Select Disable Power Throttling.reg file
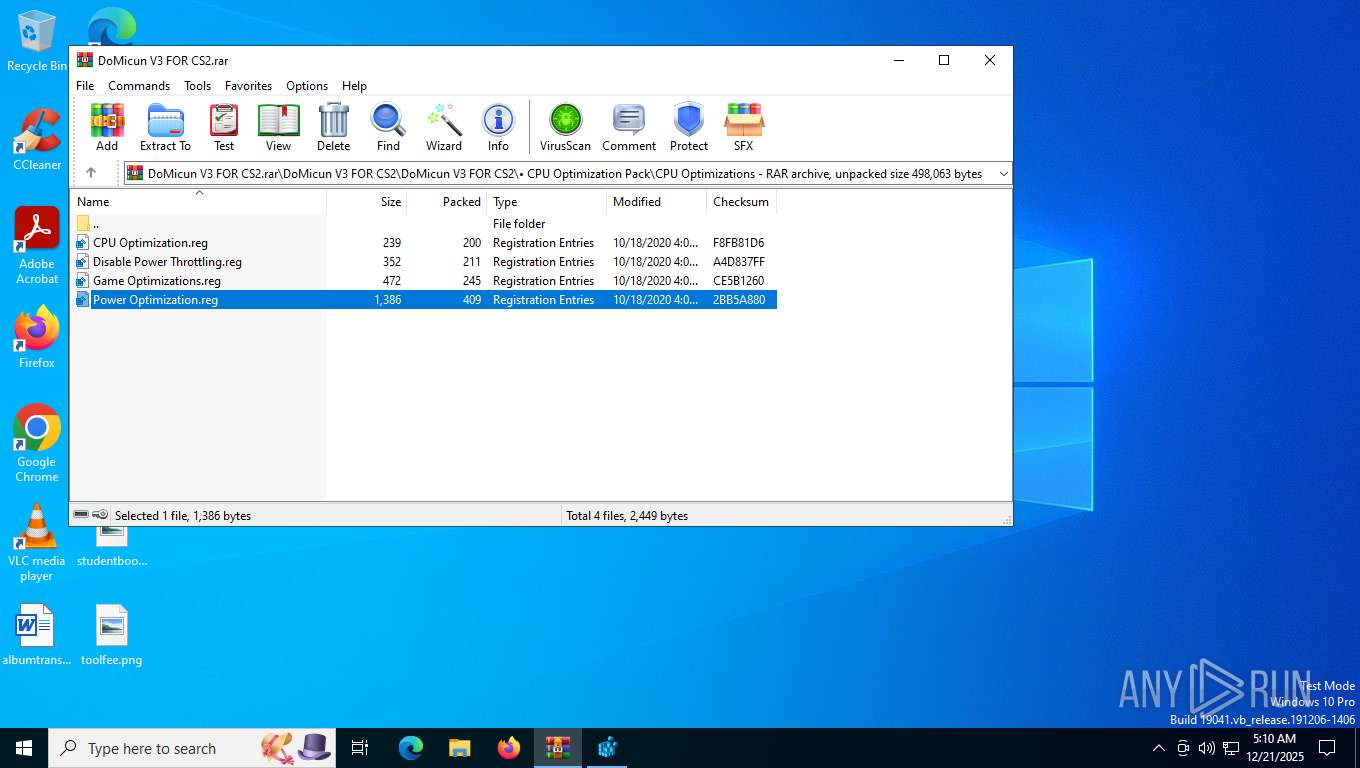 (x=424, y=262)
